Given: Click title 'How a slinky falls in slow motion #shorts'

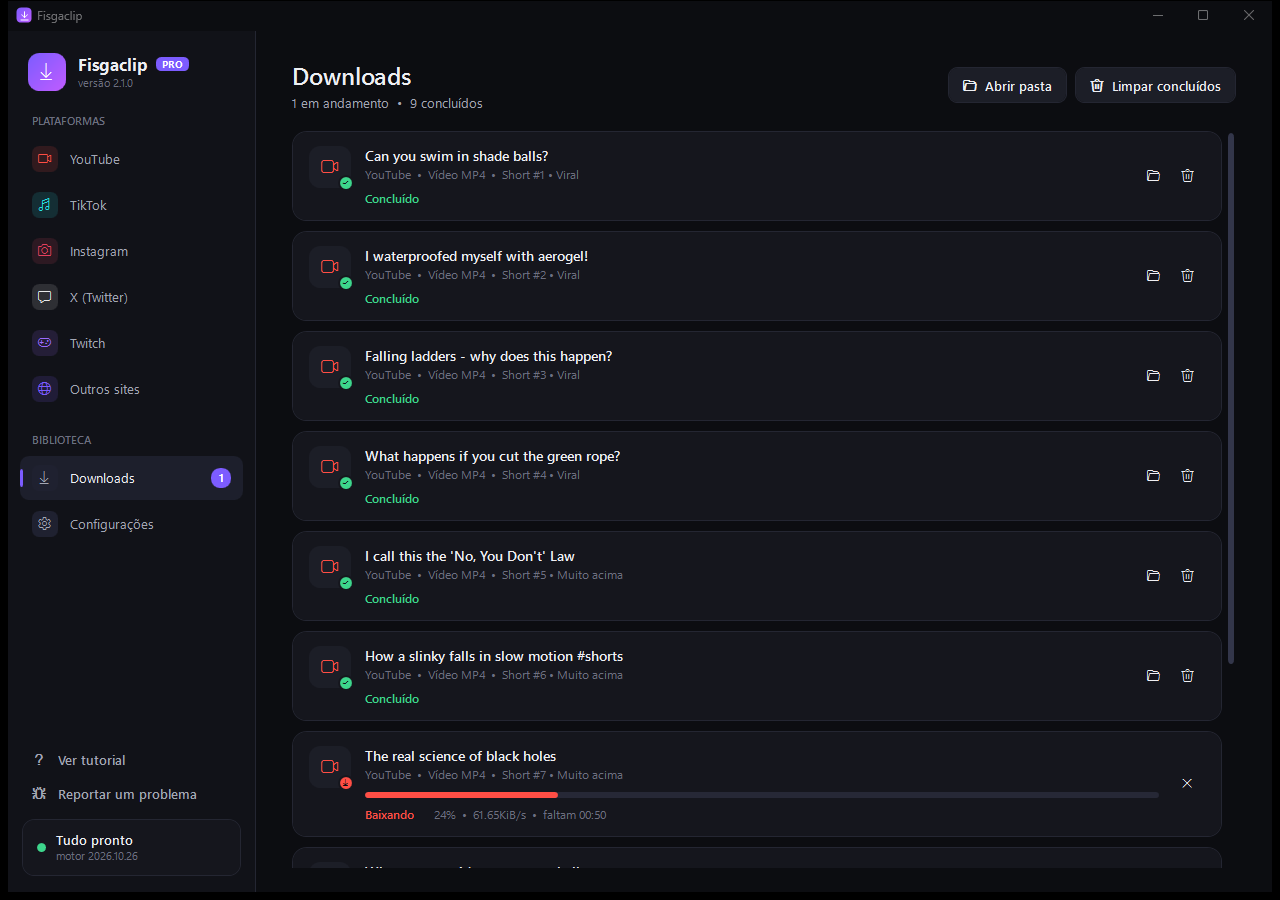Looking at the screenshot, I should pyautogui.click(x=494, y=656).
